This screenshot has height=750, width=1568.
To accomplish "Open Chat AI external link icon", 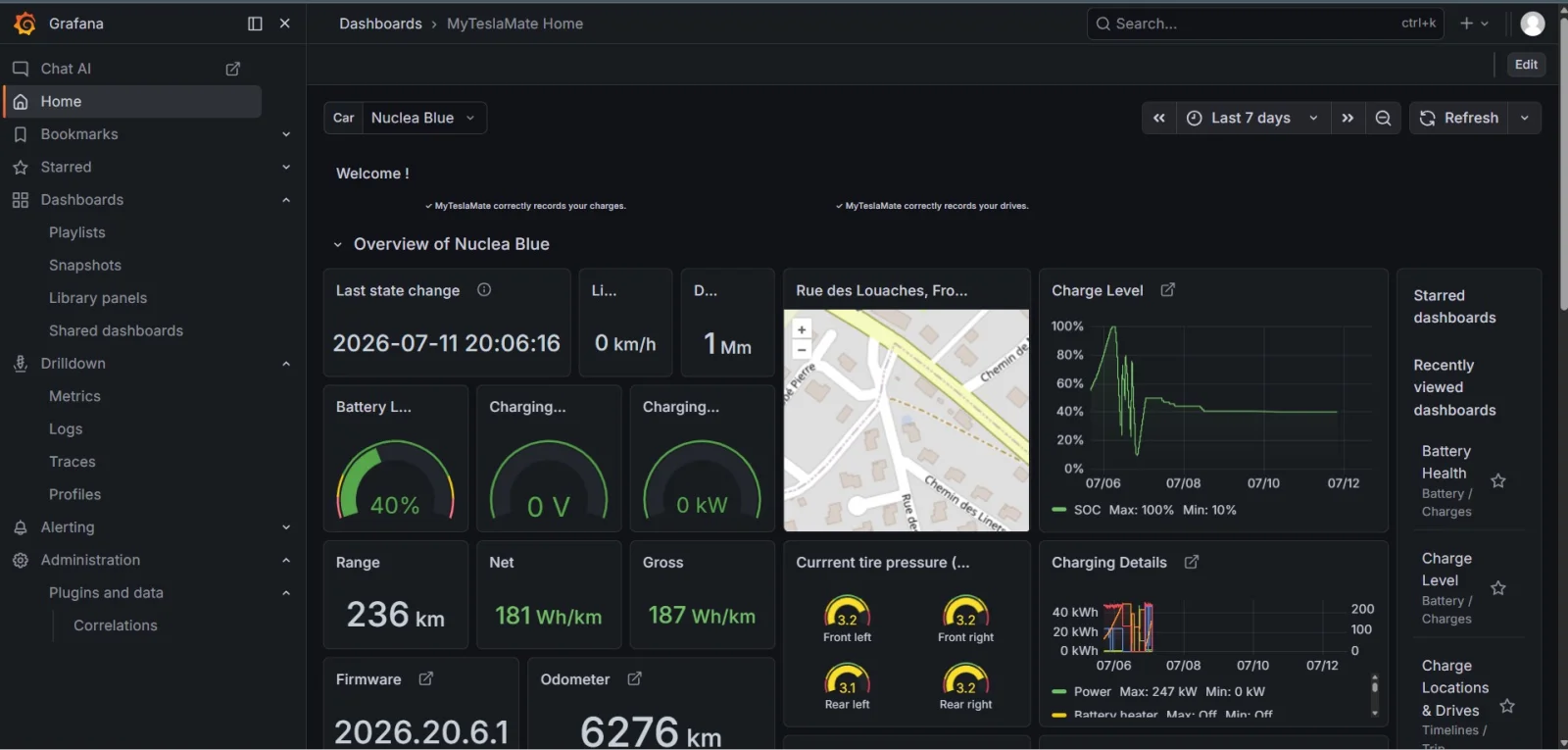I will click(233, 69).
